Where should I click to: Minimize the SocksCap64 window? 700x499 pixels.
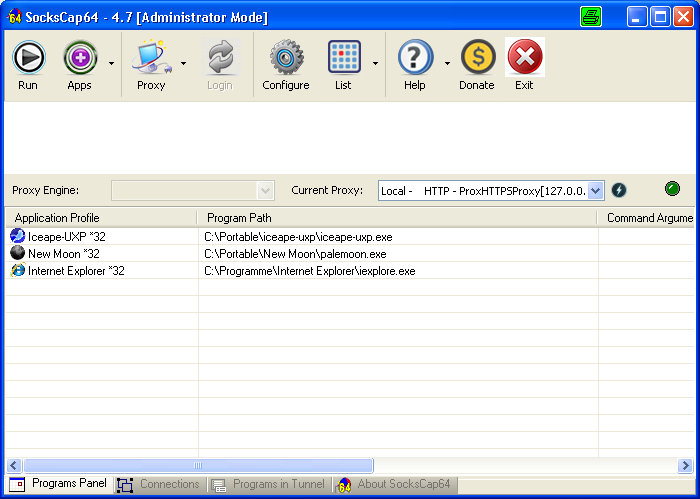tap(637, 17)
